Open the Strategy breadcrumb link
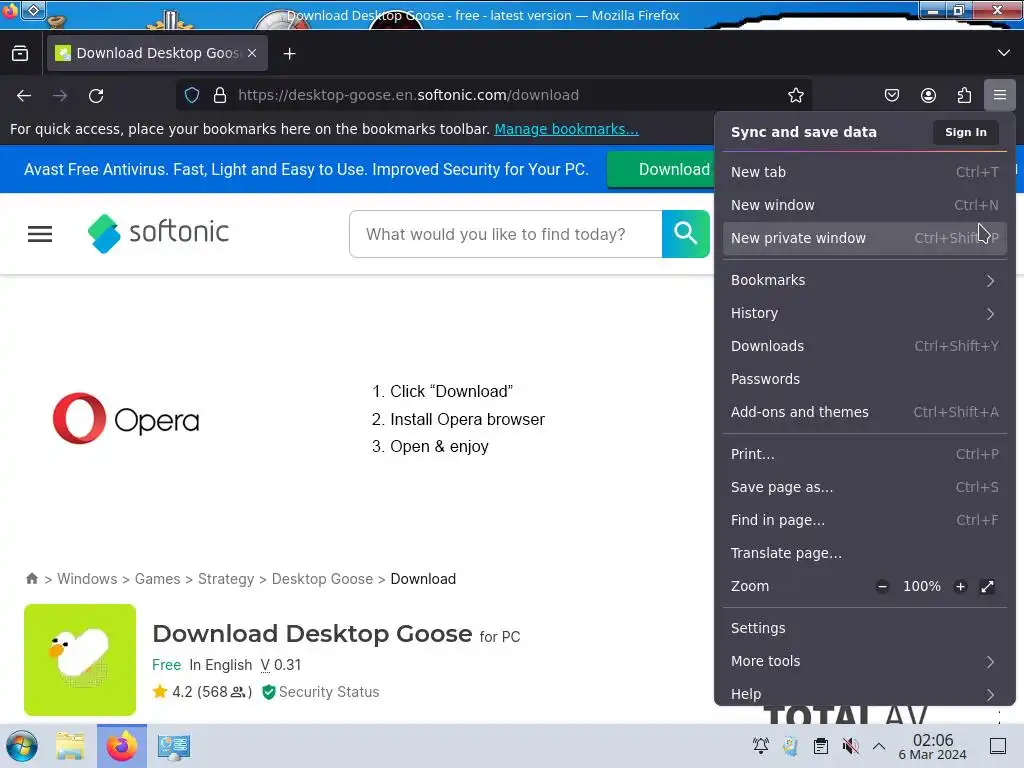The height and width of the screenshot is (768, 1024). 226,579
